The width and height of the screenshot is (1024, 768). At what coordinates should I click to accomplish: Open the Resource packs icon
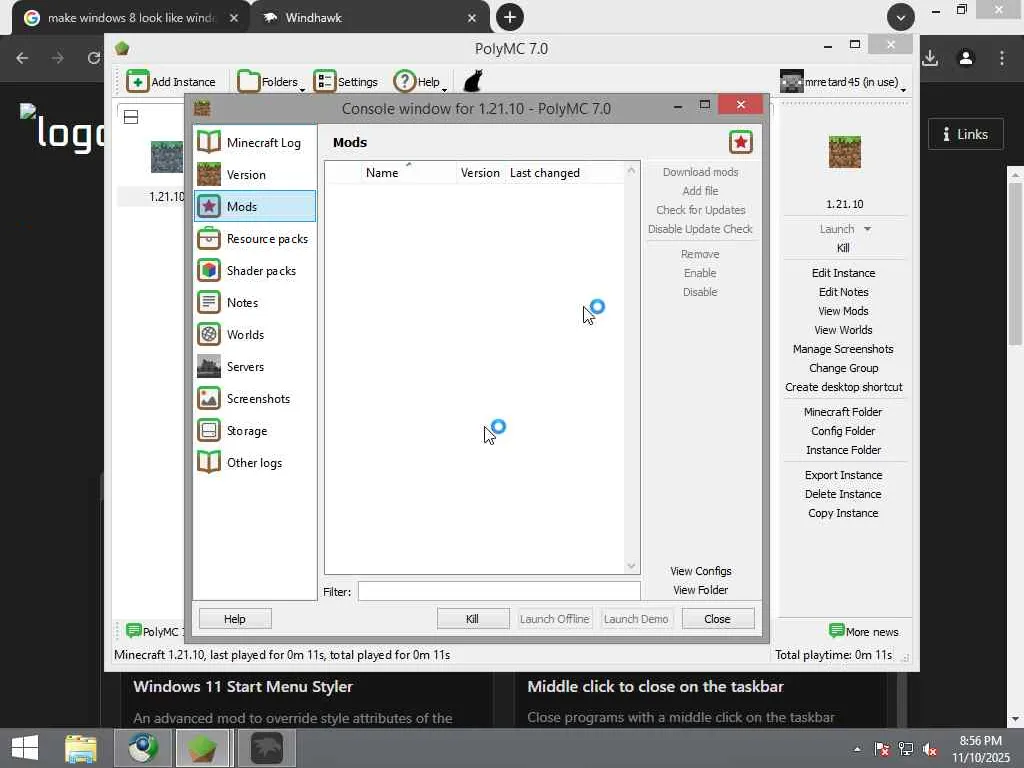click(x=209, y=238)
